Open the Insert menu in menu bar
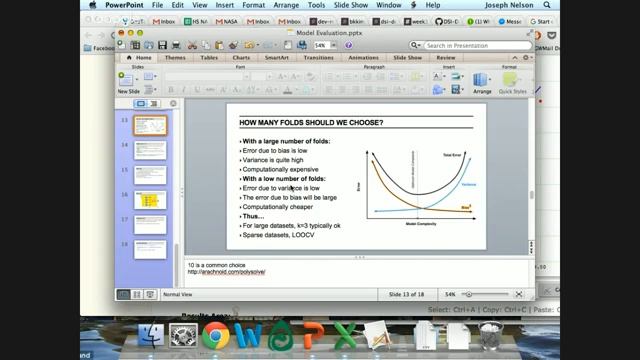Image resolution: width=640 pixels, height=360 pixels. [x=224, y=5]
